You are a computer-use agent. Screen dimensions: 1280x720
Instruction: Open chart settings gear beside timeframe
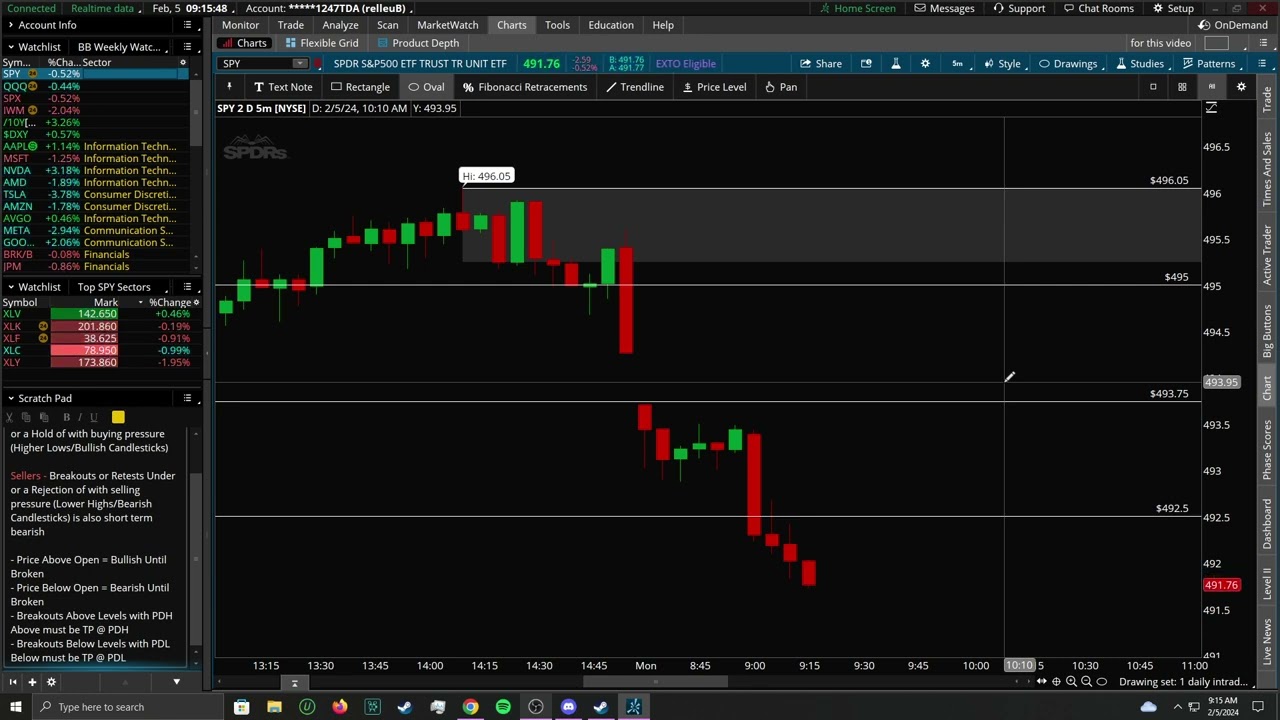[925, 64]
